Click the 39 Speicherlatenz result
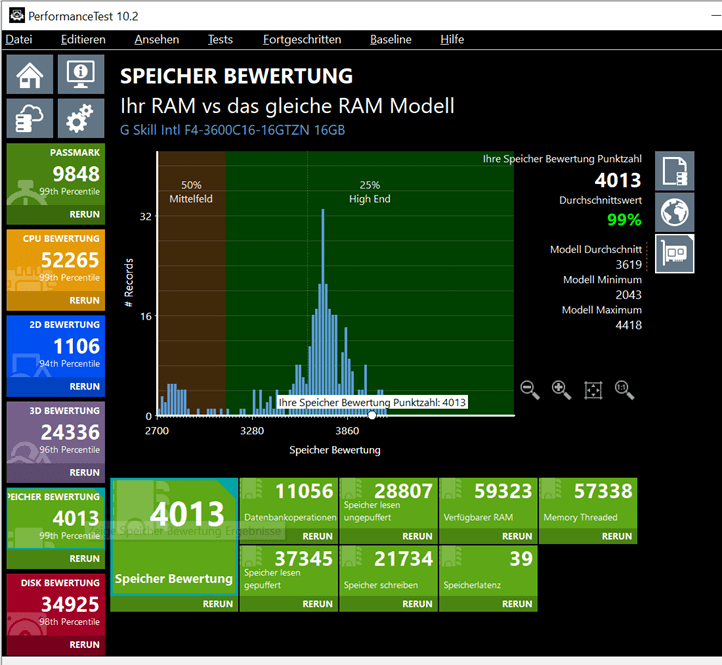The image size is (722, 665). [489, 571]
